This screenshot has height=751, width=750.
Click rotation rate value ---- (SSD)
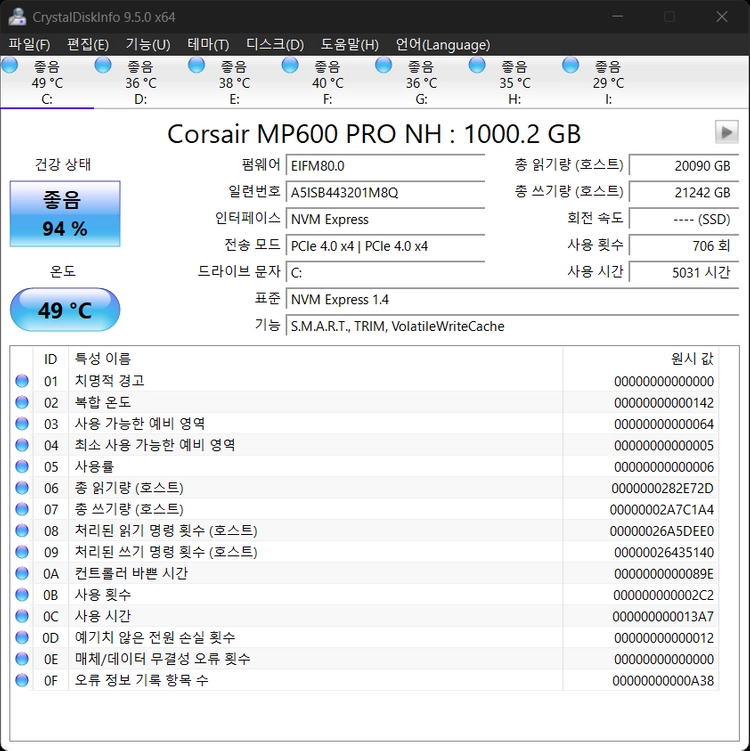click(683, 219)
